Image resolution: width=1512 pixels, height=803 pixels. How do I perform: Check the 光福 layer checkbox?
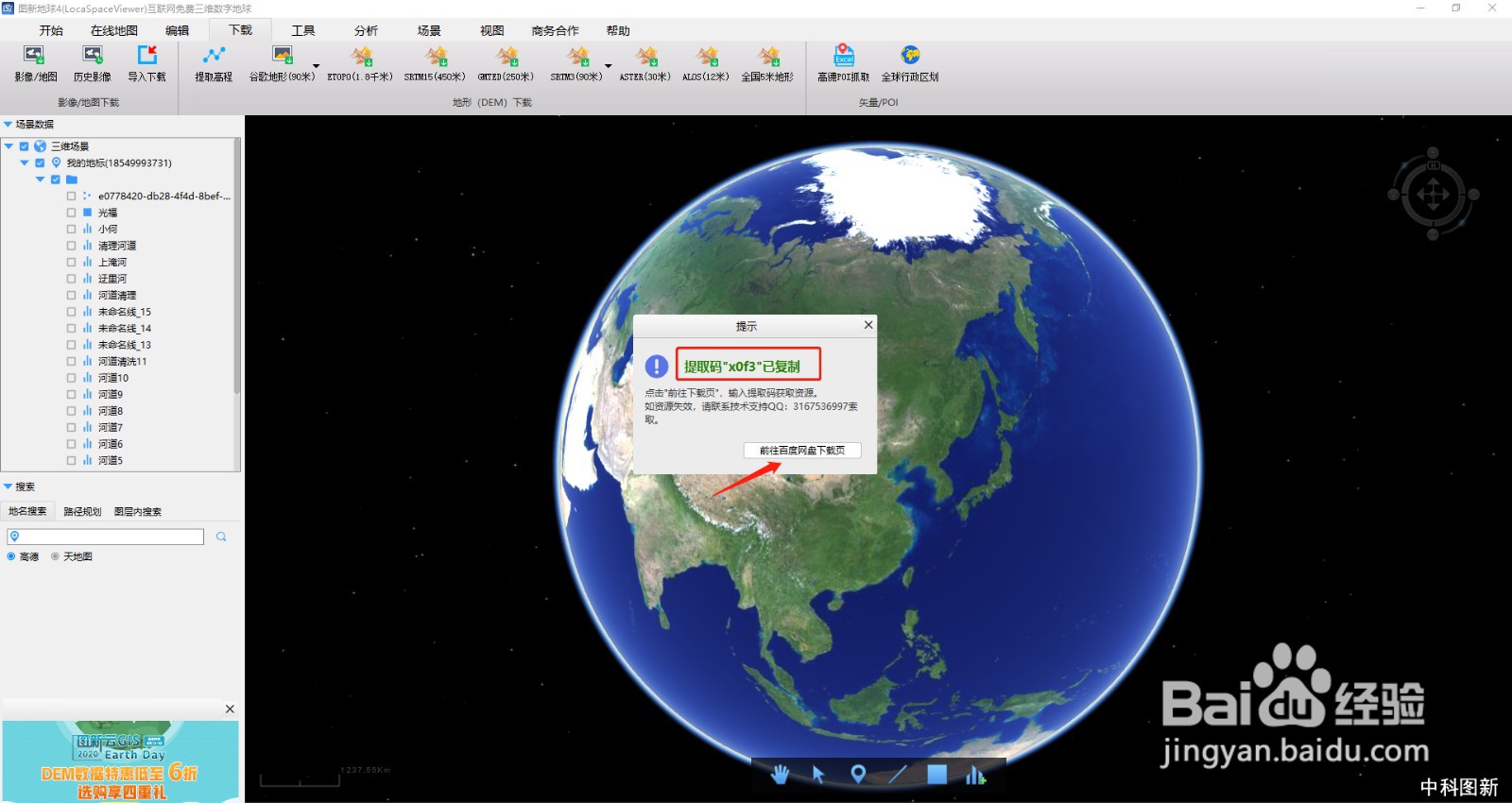tap(71, 213)
